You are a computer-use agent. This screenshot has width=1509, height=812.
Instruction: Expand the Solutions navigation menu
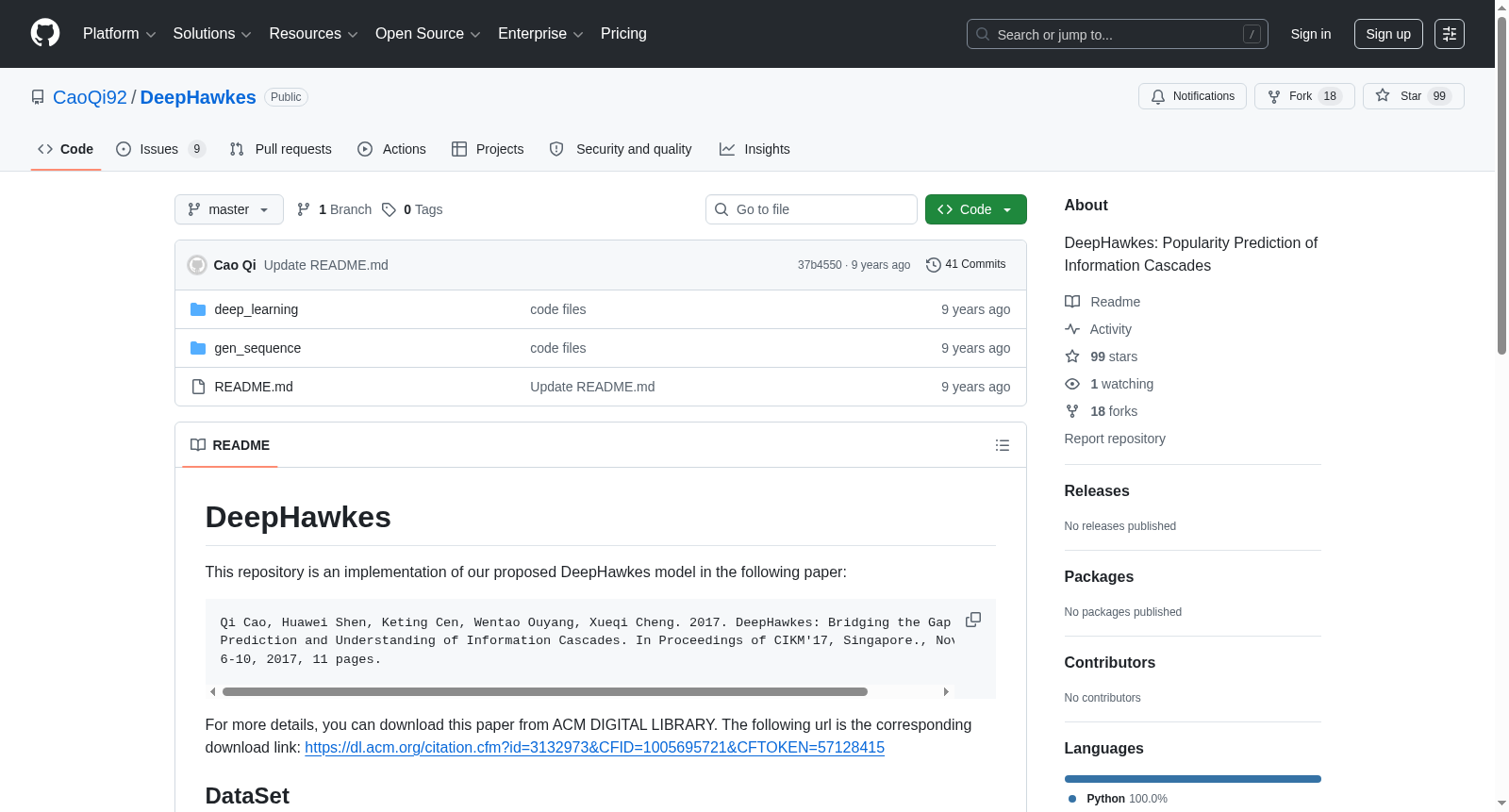pyautogui.click(x=212, y=34)
